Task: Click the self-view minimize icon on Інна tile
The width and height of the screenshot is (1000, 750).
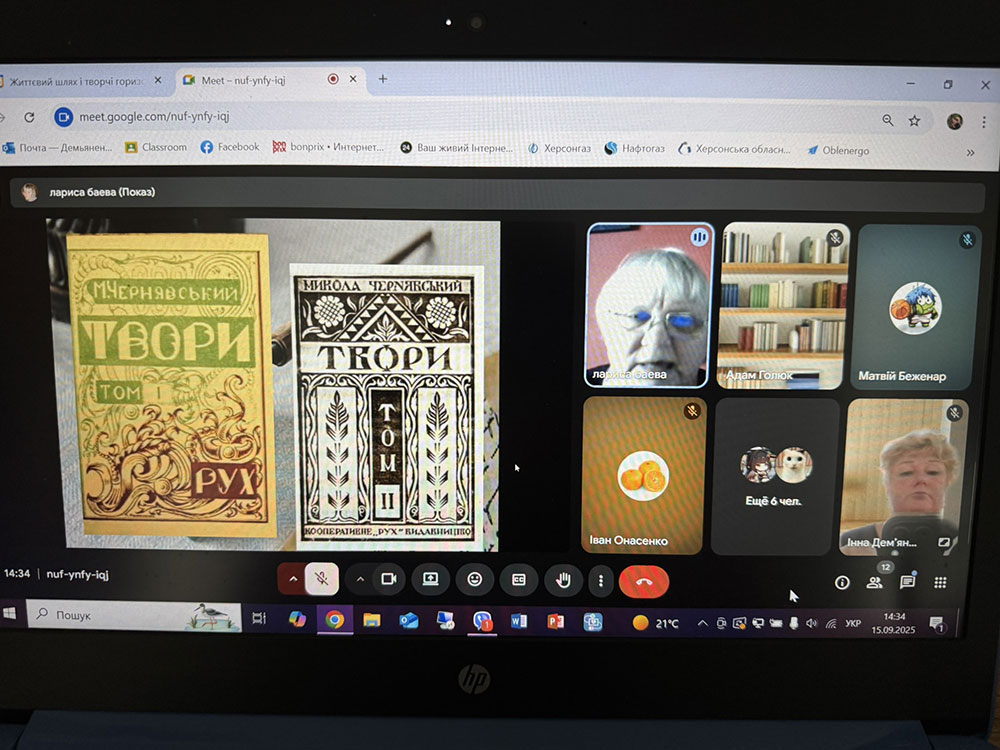Action: [943, 542]
